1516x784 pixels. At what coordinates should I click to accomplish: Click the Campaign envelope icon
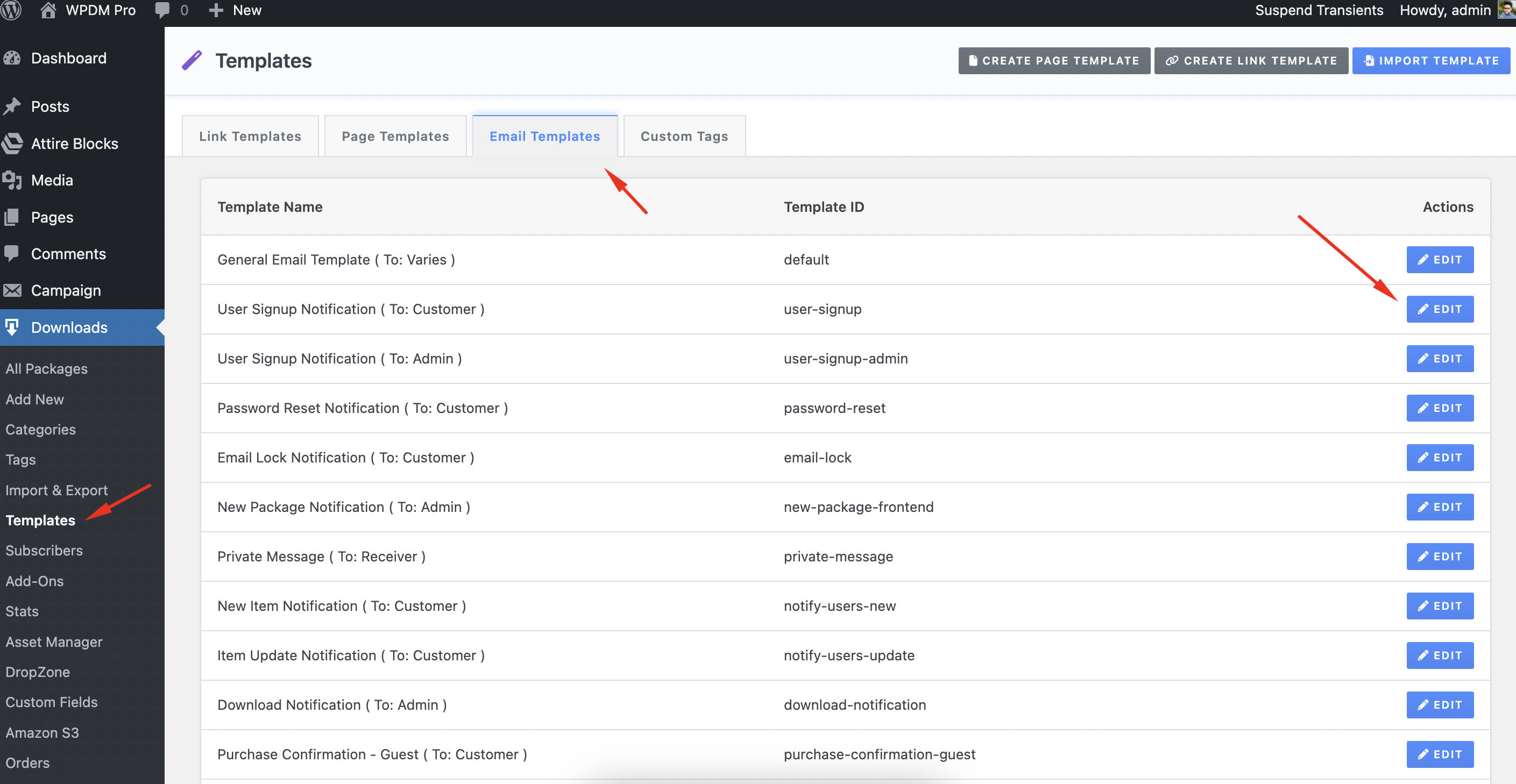[12, 290]
